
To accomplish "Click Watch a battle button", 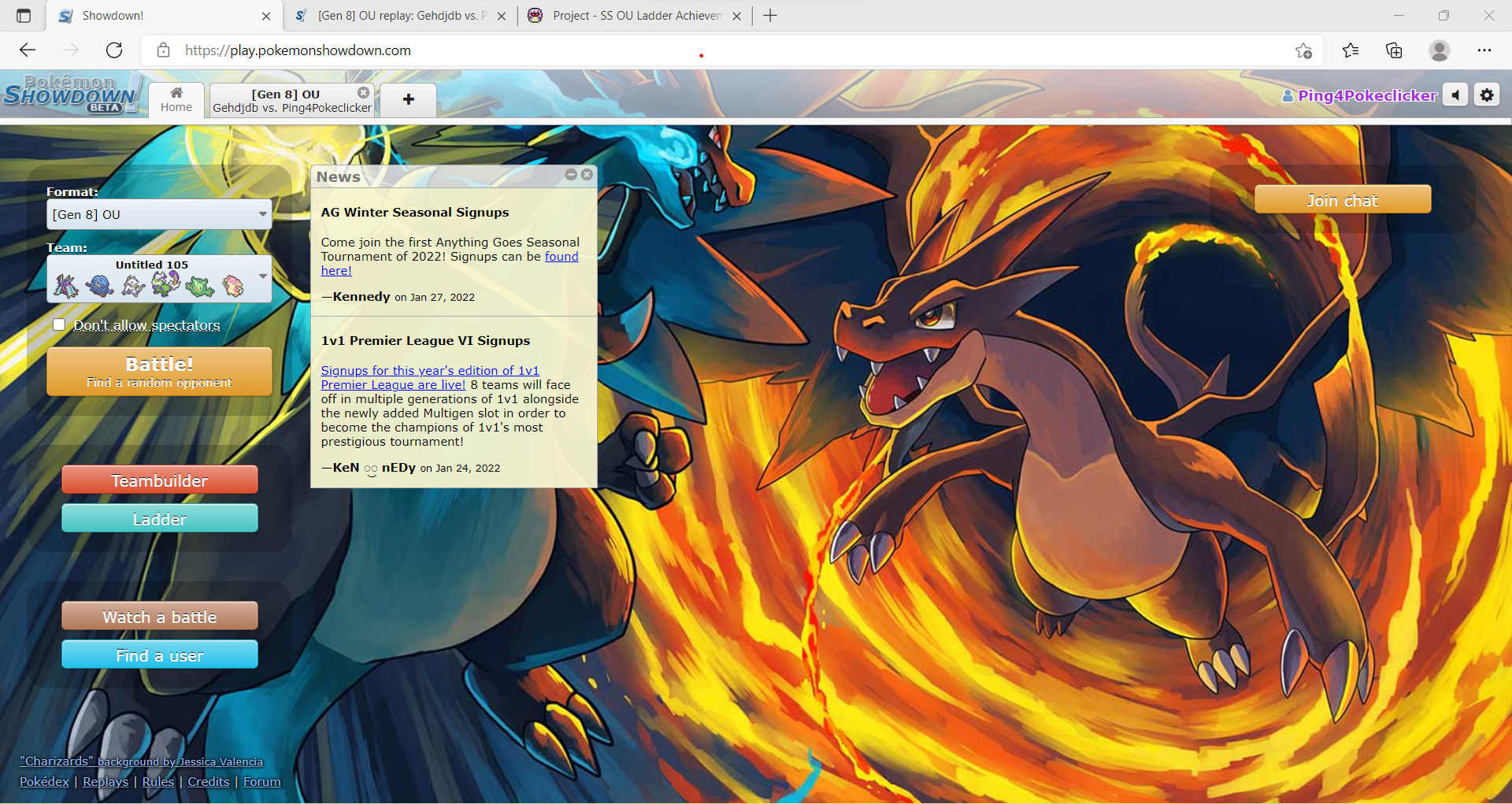I will coord(160,617).
